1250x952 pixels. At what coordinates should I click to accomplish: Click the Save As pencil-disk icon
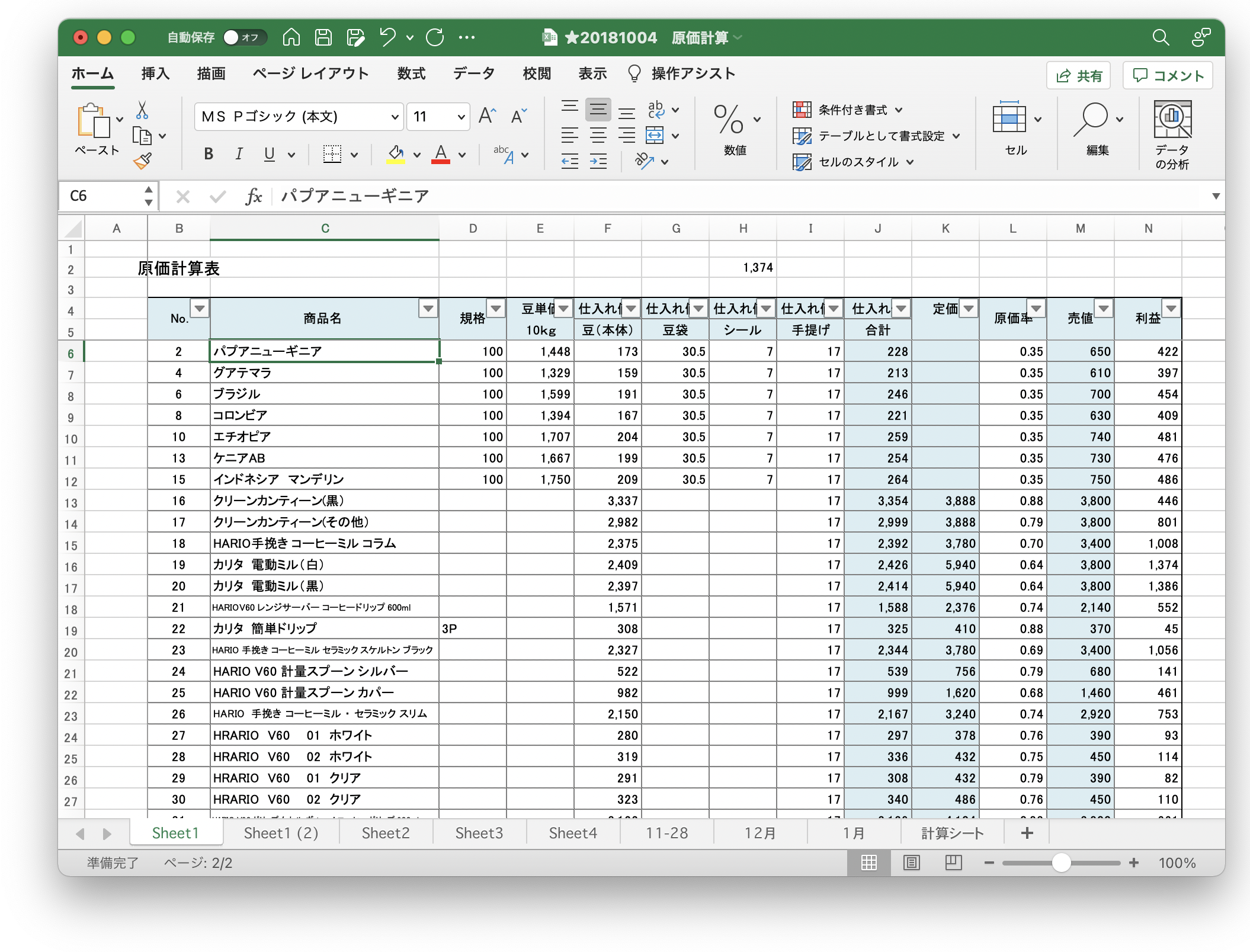355,37
